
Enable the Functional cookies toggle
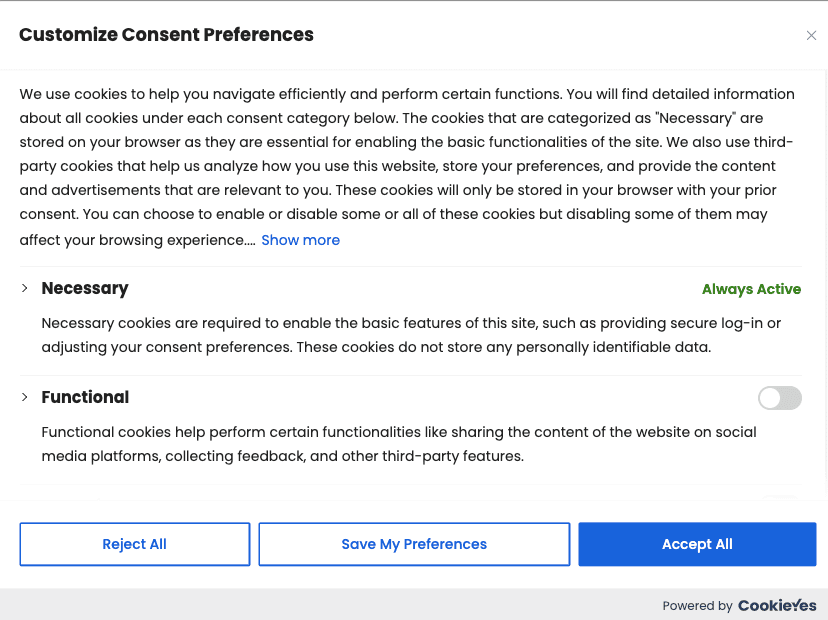(779, 398)
